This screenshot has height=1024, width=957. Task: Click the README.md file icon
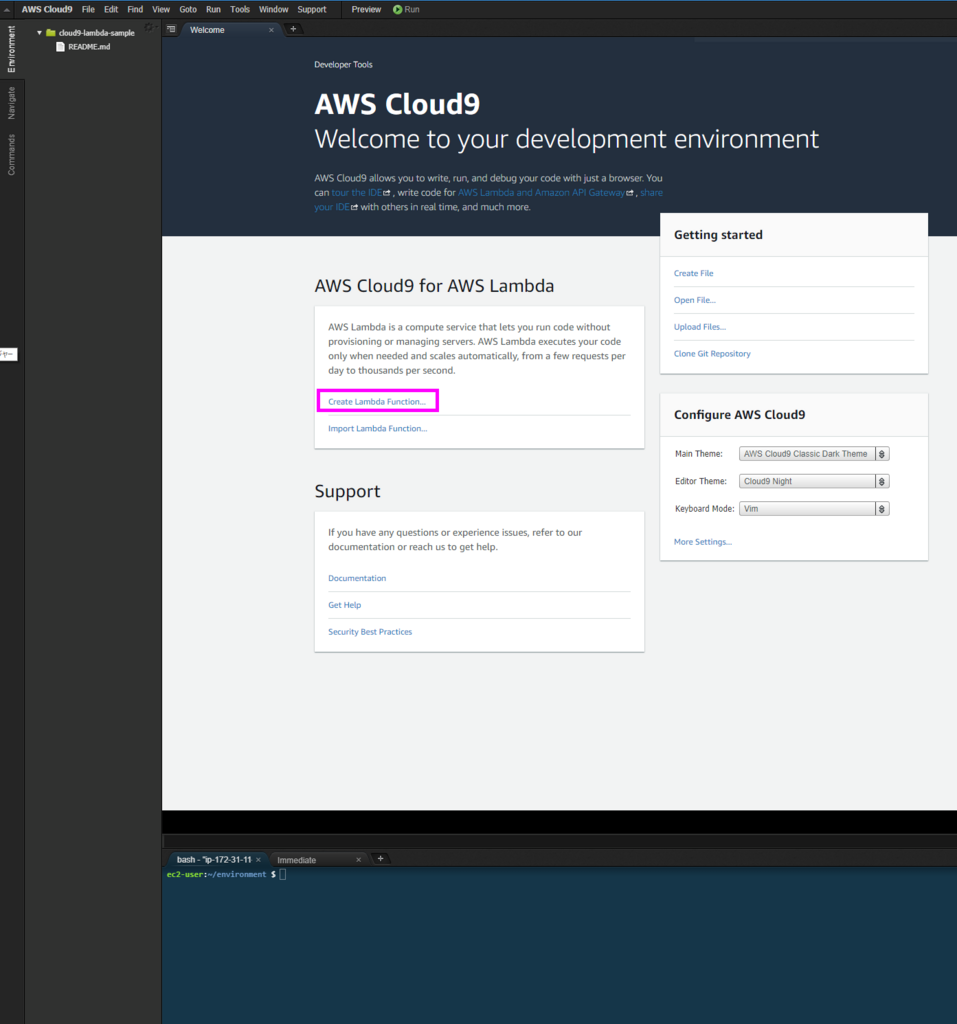click(60, 47)
